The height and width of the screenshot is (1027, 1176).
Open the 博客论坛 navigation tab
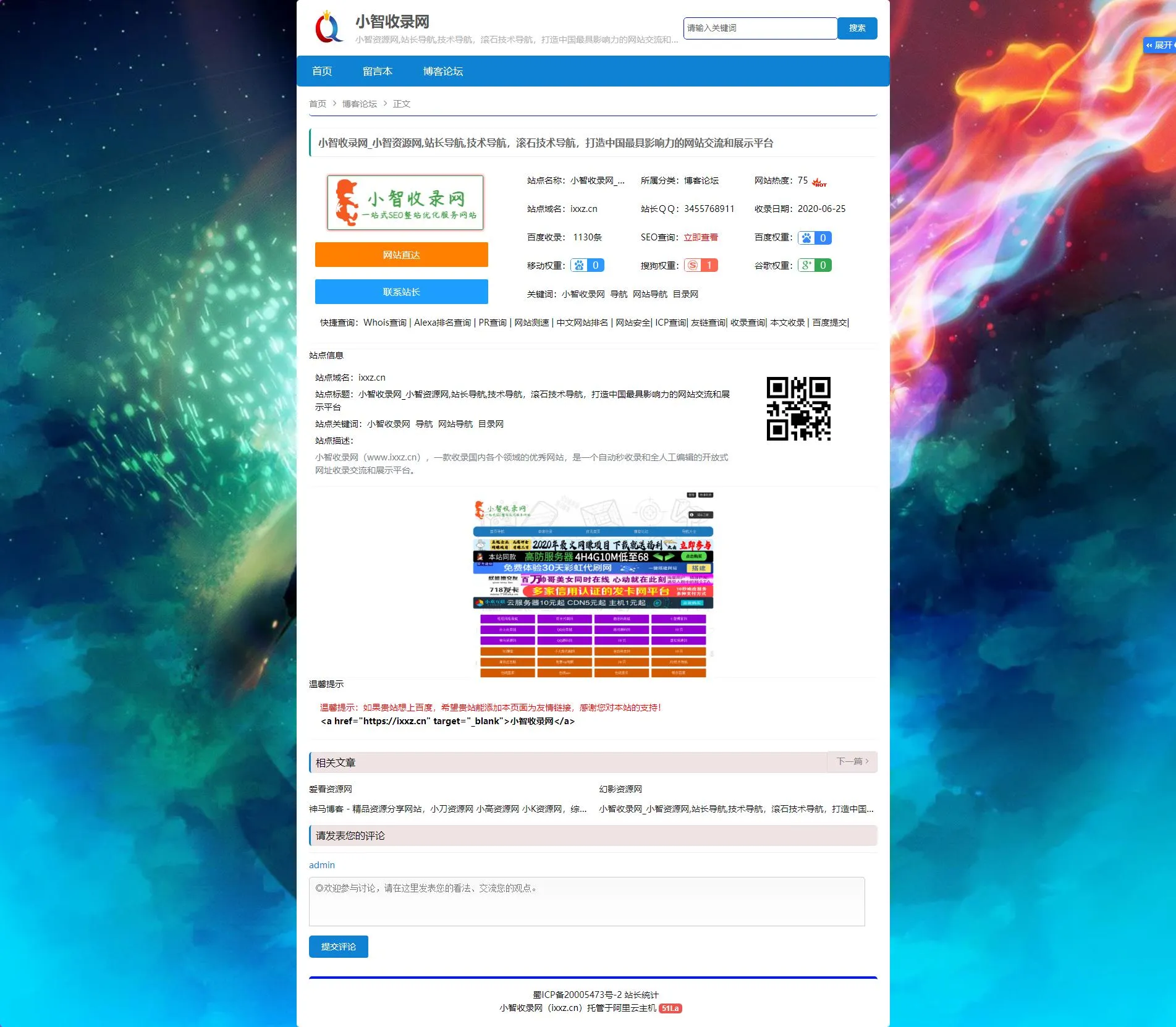[x=442, y=72]
